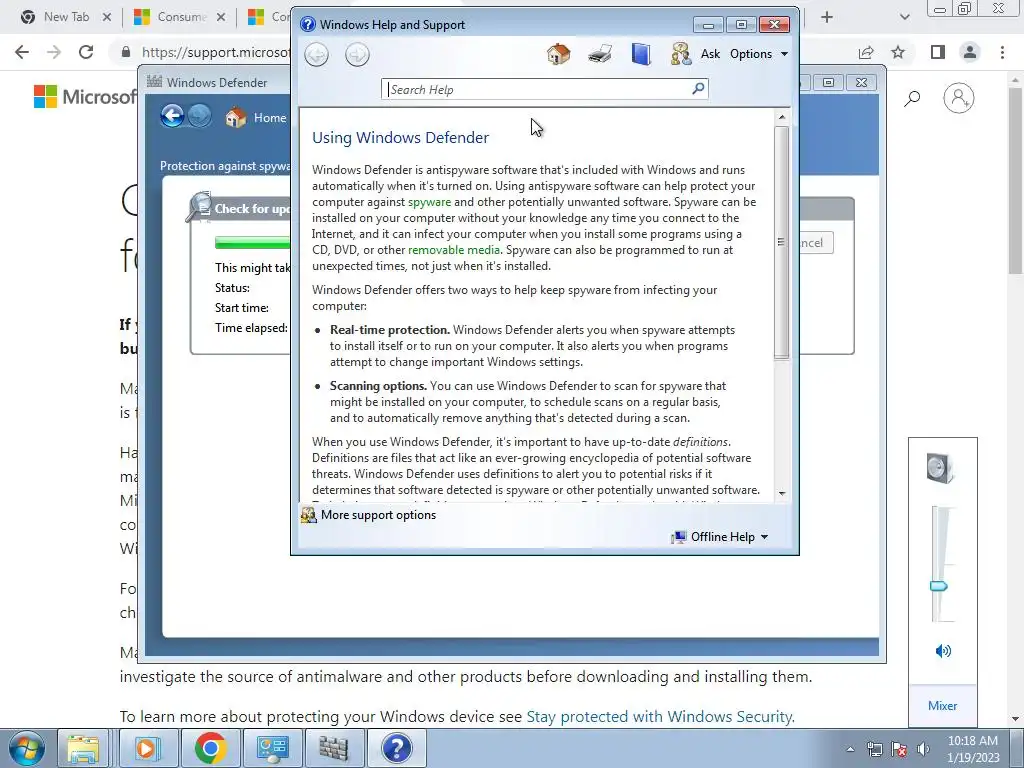Open Microsoft site search magnifier
The image size is (1024, 768).
click(912, 98)
